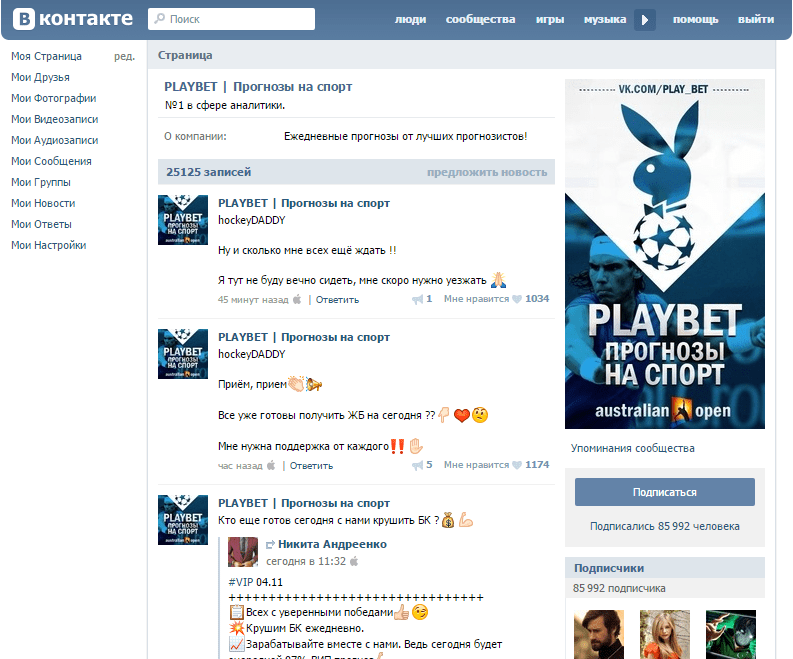Click the Страница header tab
This screenshot has width=793, height=659.
coord(185,55)
